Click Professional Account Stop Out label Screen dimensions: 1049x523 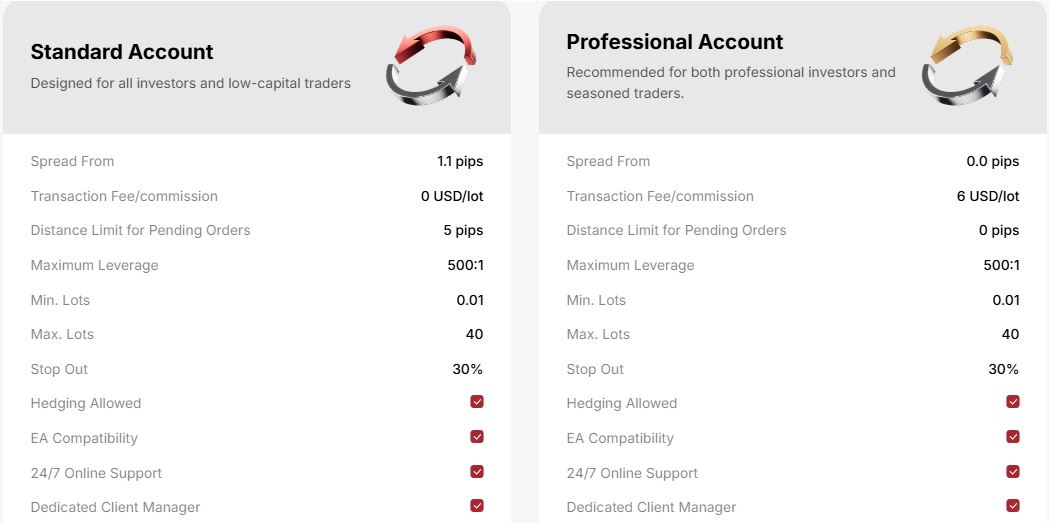click(595, 369)
